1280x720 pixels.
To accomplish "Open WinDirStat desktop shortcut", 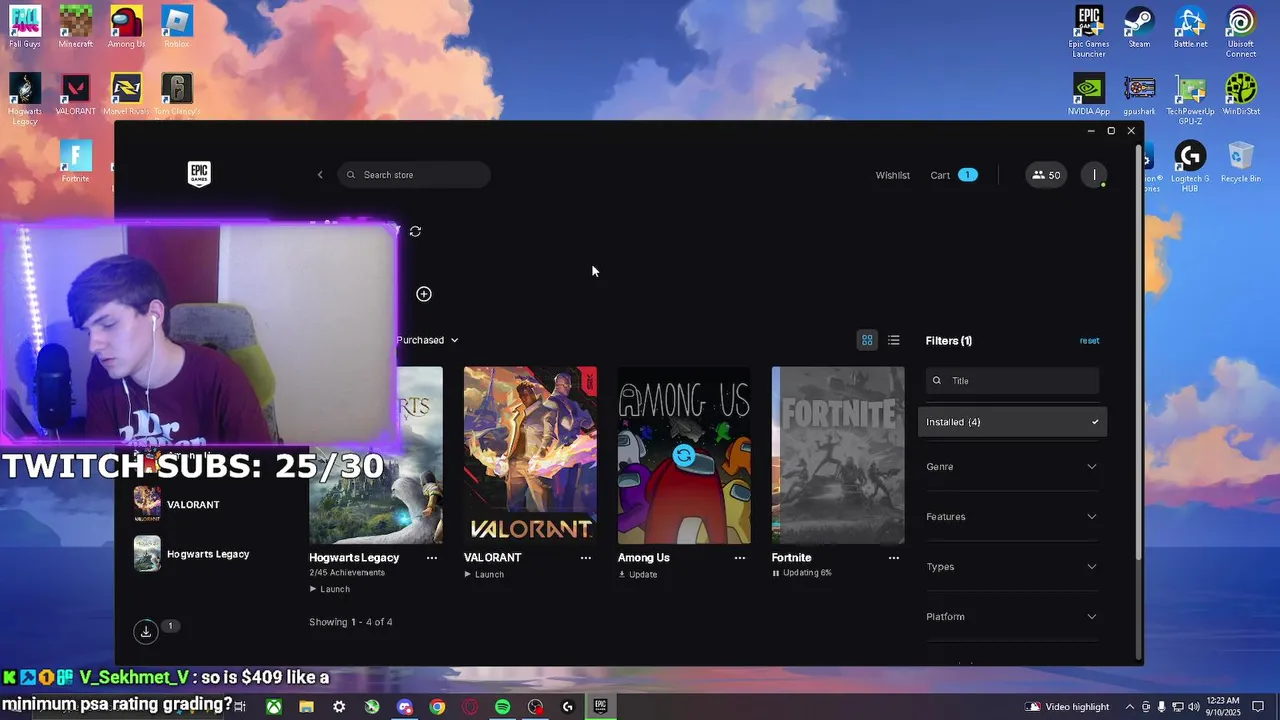I will 1241,95.
